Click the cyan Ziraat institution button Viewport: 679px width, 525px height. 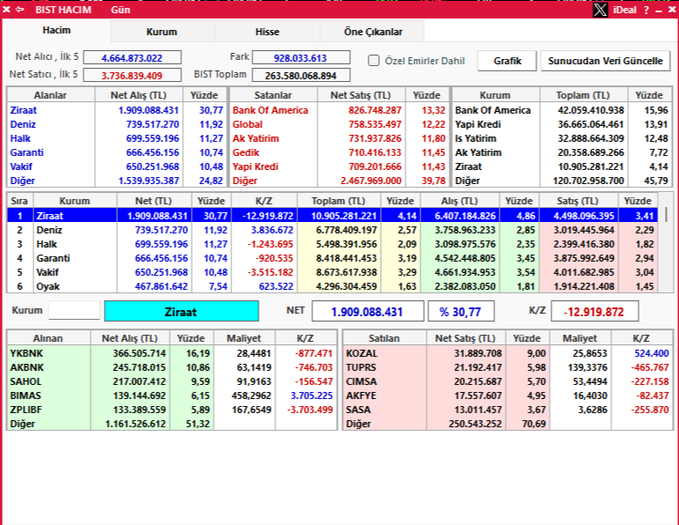[x=181, y=311]
